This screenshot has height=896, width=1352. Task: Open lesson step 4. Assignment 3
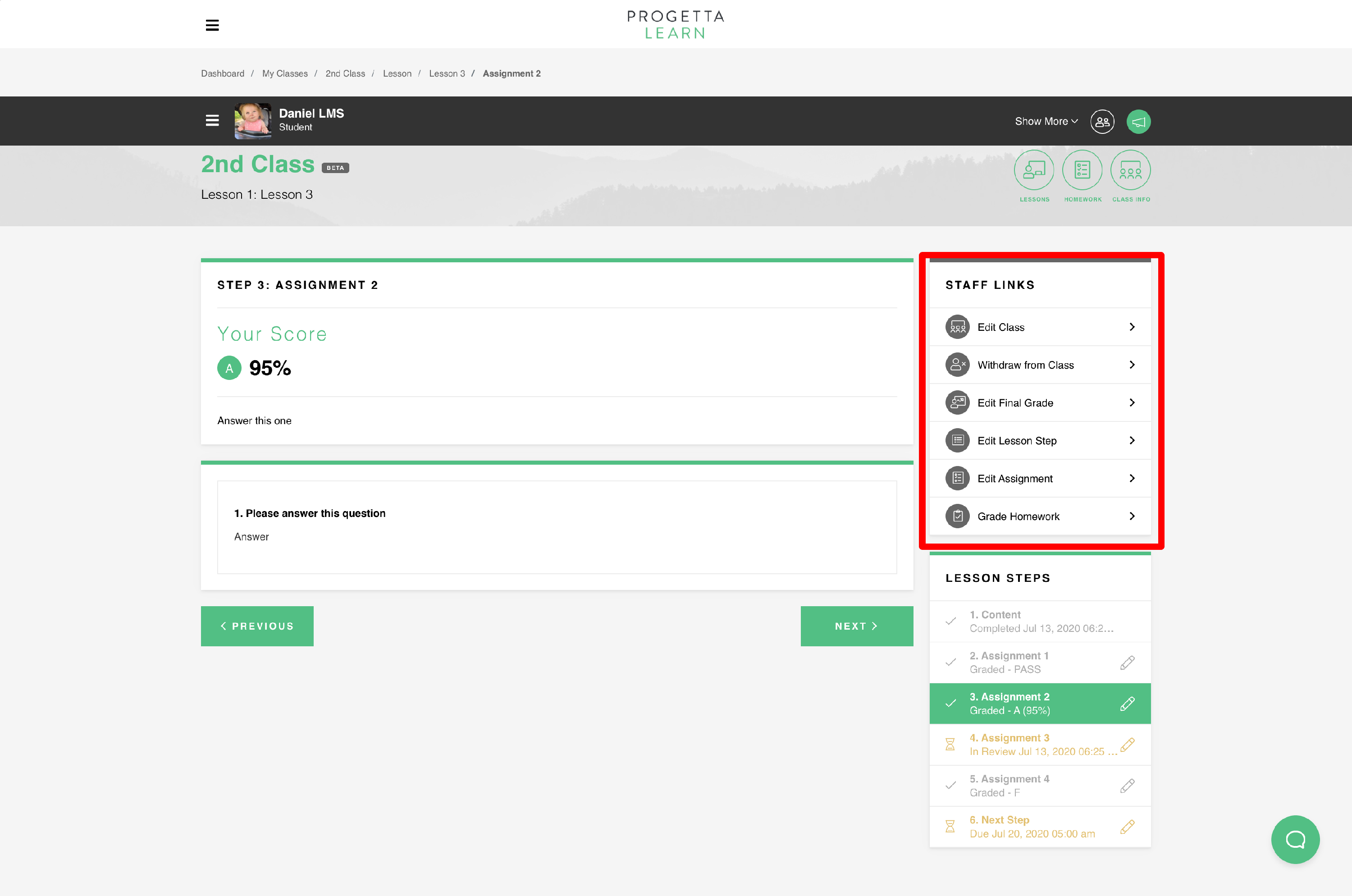click(1040, 745)
